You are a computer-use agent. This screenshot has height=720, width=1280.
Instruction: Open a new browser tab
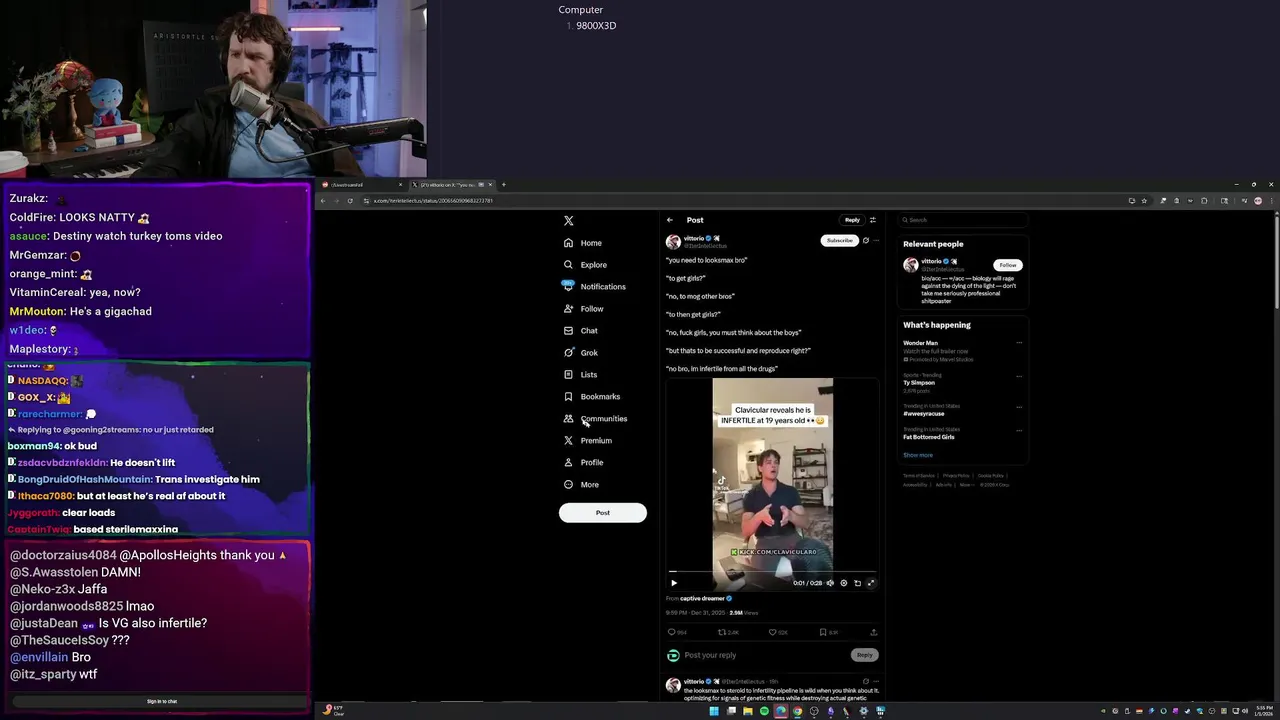point(504,185)
